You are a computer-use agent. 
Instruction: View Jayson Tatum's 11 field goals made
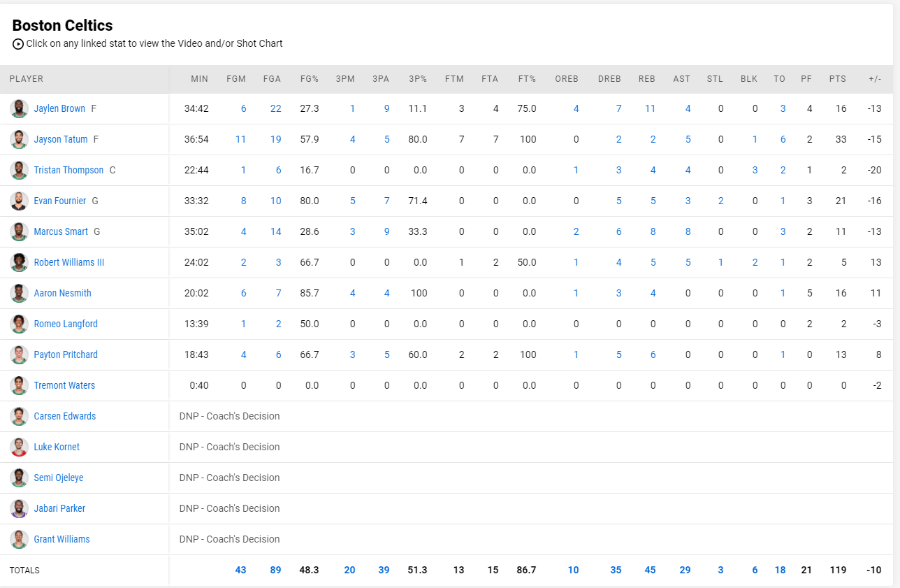coord(240,140)
